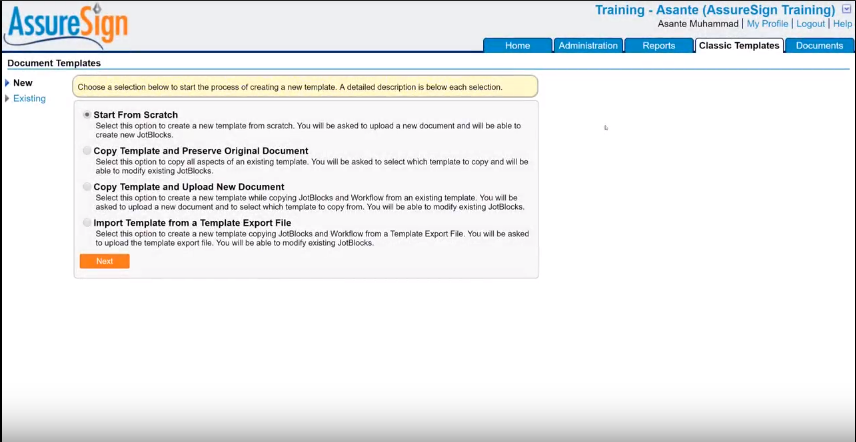This screenshot has height=442, width=856.
Task: Click the AssureSign logo
Action: pyautogui.click(x=66, y=26)
